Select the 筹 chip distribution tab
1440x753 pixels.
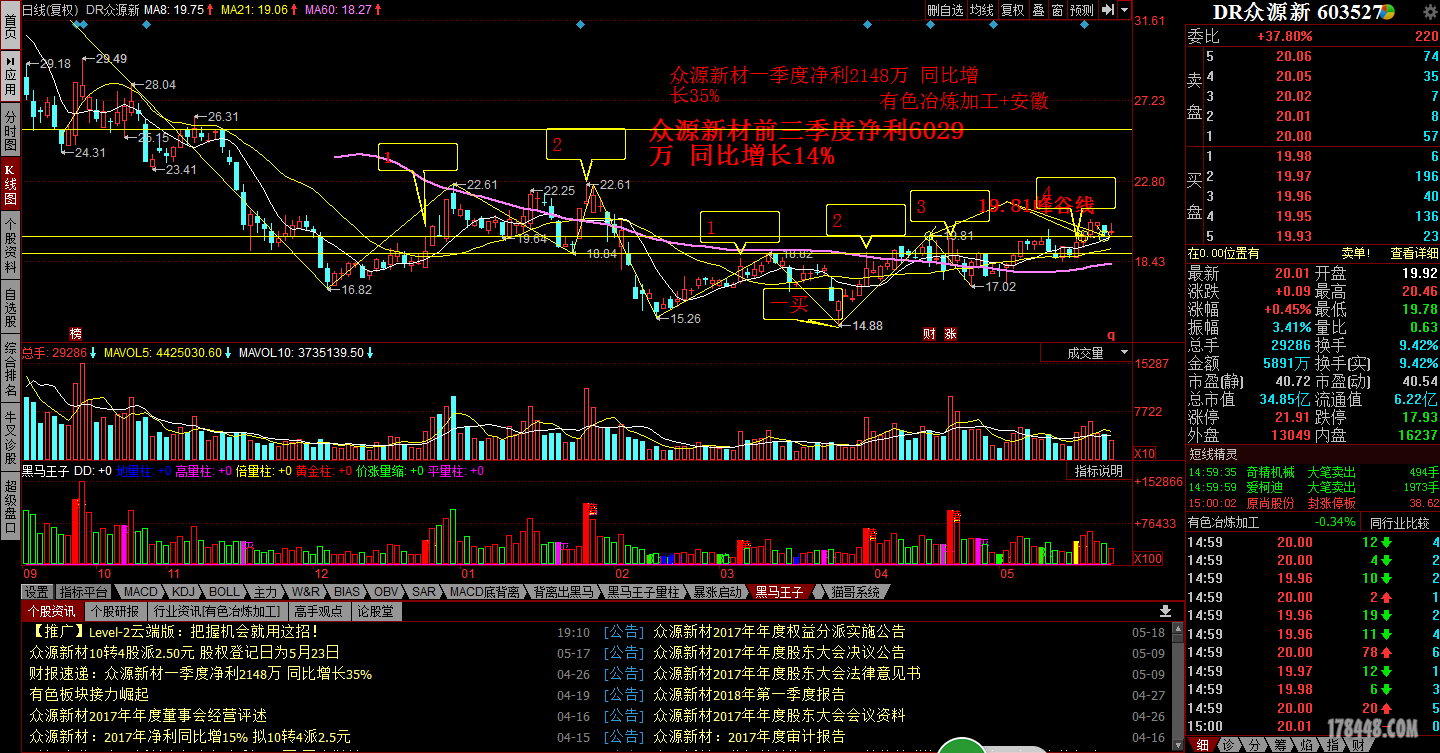tap(1280, 745)
